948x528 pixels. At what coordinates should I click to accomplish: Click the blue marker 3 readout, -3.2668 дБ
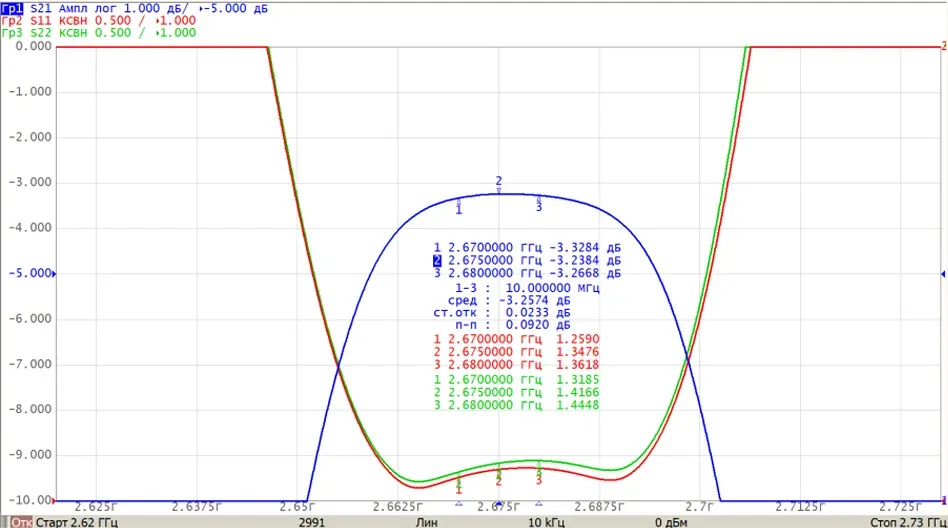tap(527, 273)
